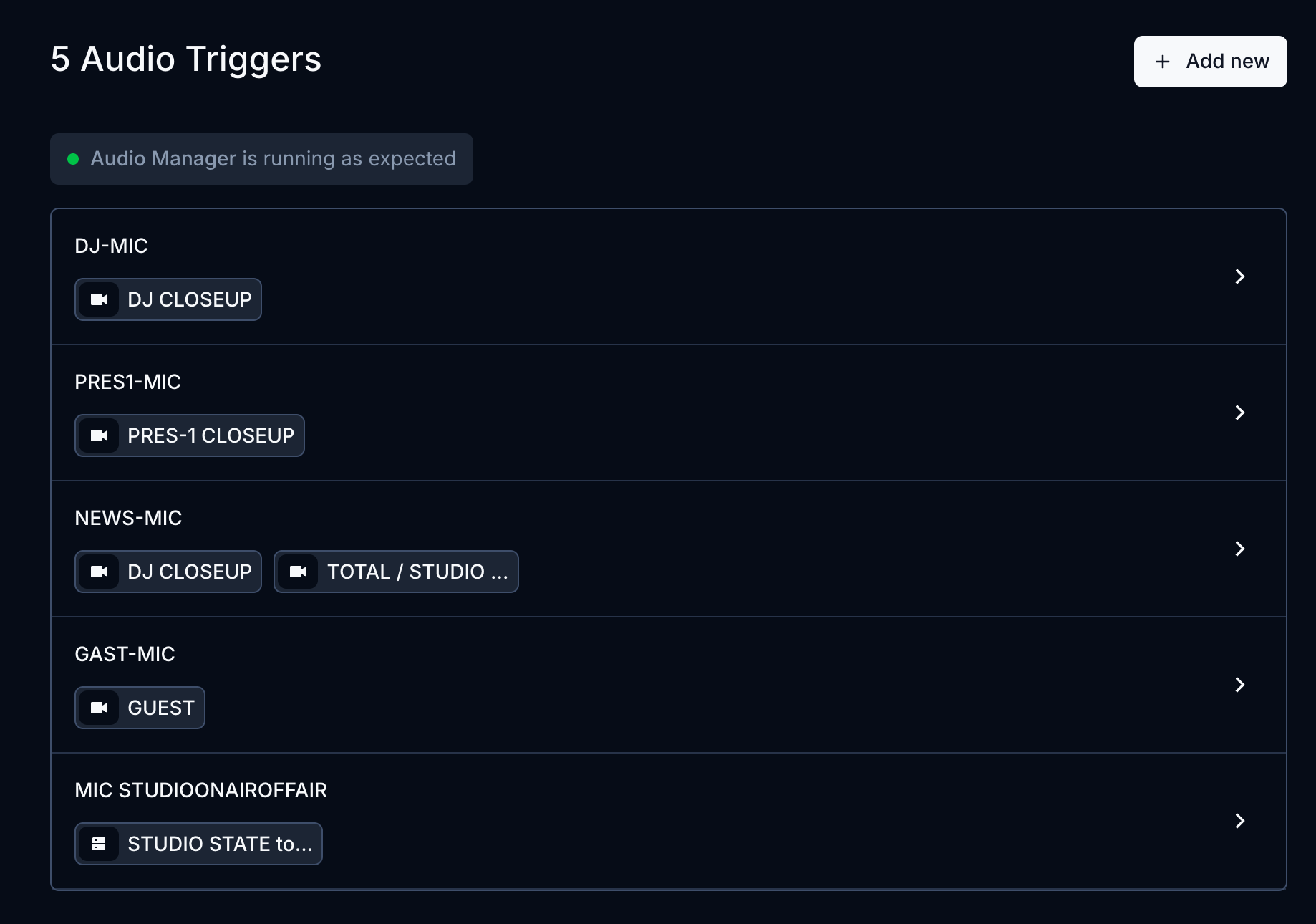The width and height of the screenshot is (1316, 924).
Task: Open the MIC STUDIOONAIROFFAIR trigger title
Action: click(x=200, y=790)
